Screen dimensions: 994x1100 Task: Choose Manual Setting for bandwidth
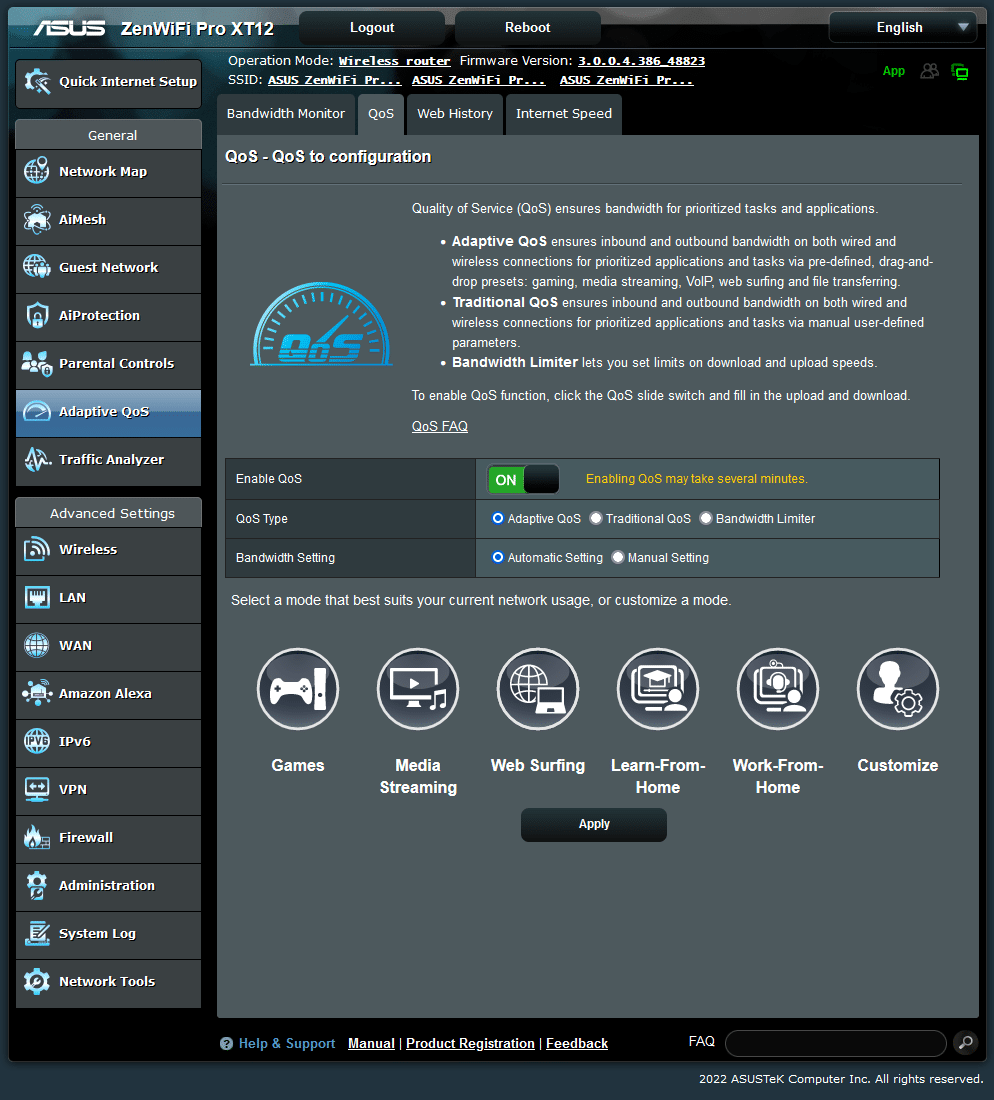[x=618, y=558]
